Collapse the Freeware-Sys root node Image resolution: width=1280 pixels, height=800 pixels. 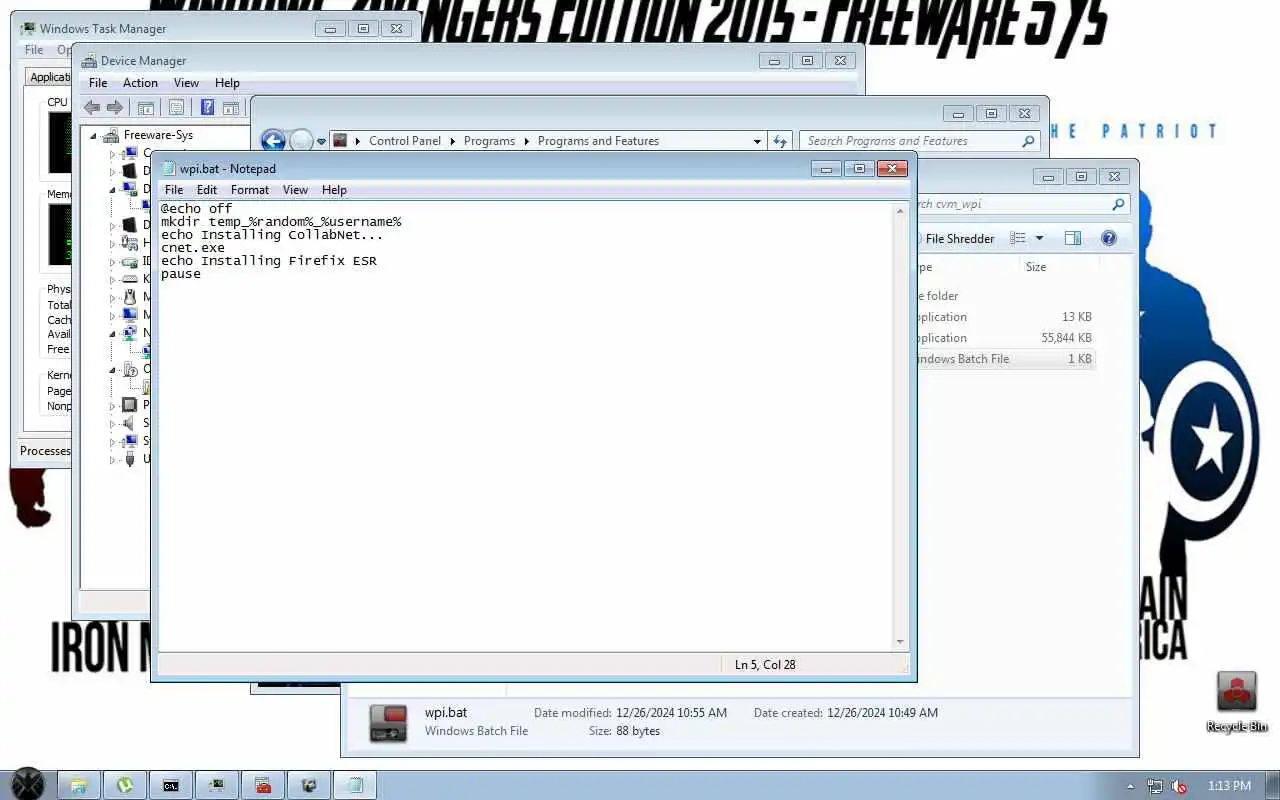click(93, 136)
